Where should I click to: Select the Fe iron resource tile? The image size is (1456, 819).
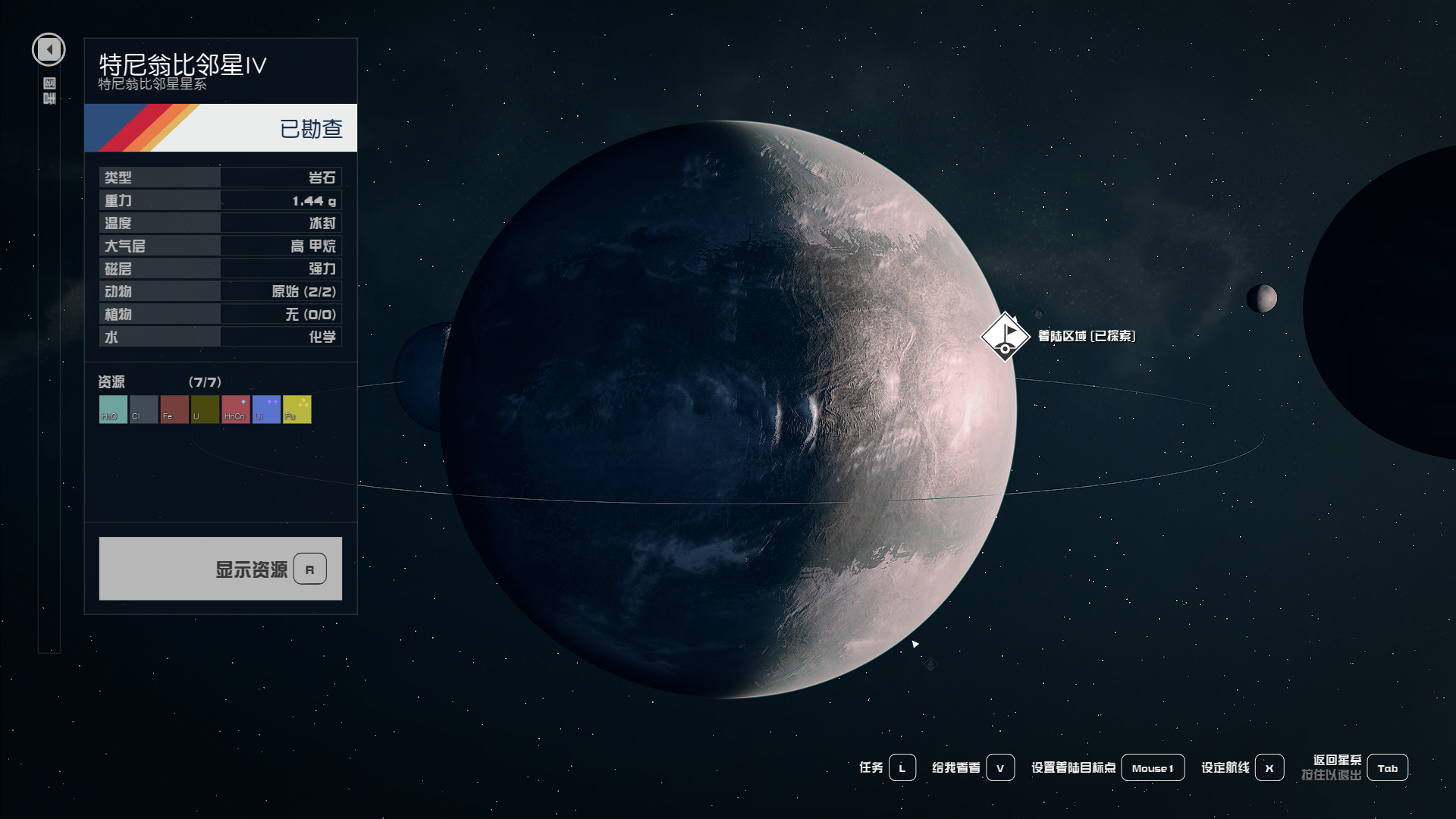coord(174,409)
